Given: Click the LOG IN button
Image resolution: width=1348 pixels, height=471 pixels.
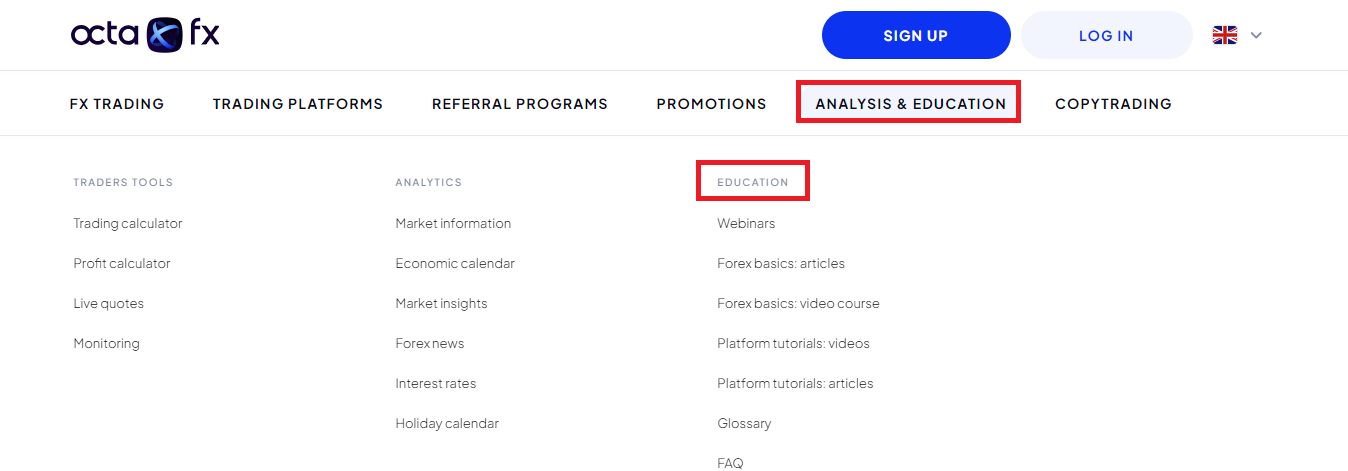Looking at the screenshot, I should (1106, 35).
